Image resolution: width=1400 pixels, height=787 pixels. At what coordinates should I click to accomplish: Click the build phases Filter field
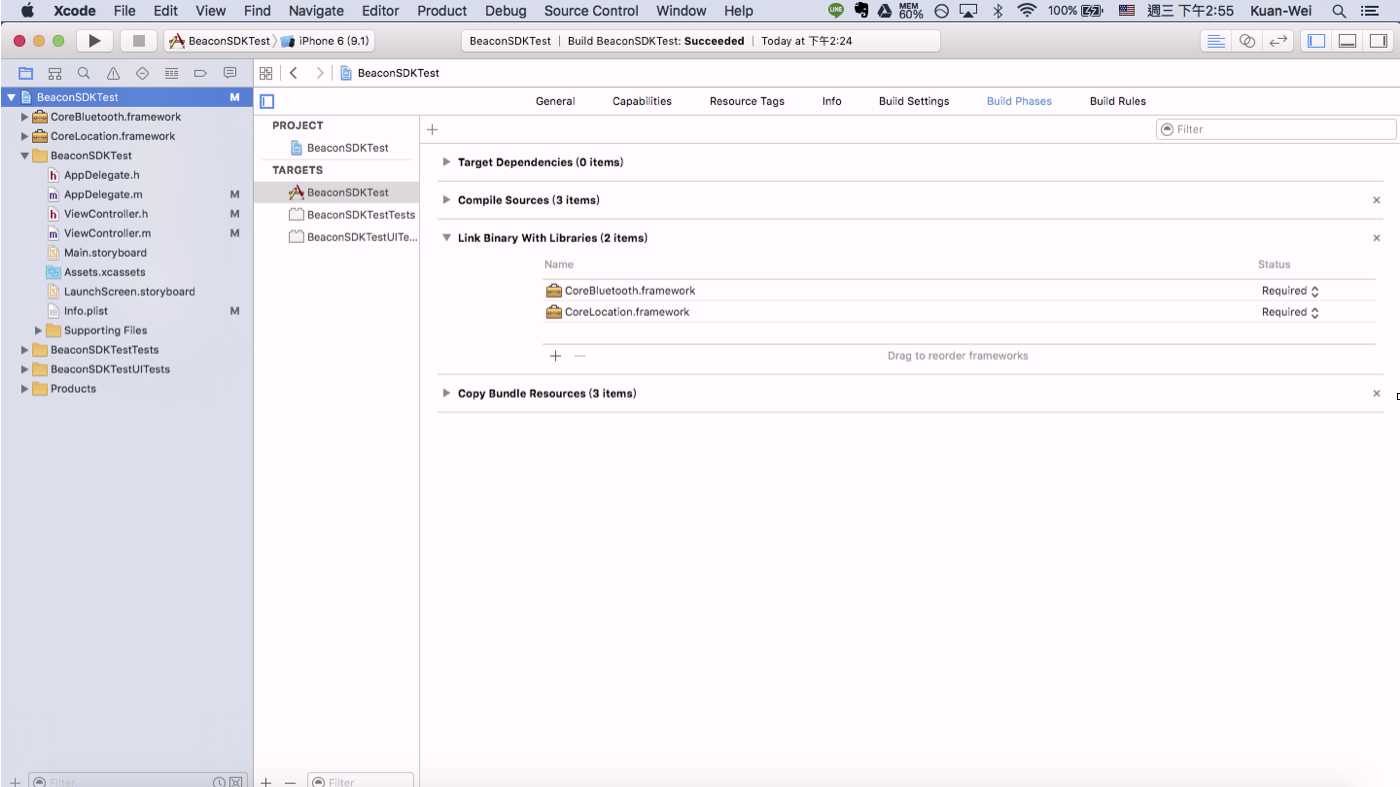[1276, 129]
